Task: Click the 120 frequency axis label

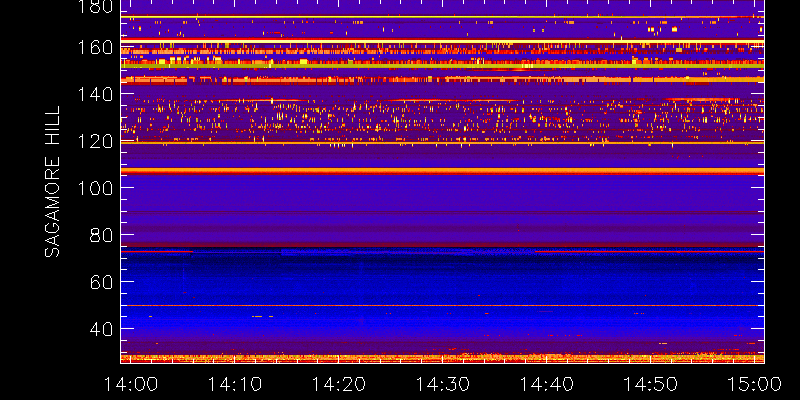Action: tap(95, 141)
